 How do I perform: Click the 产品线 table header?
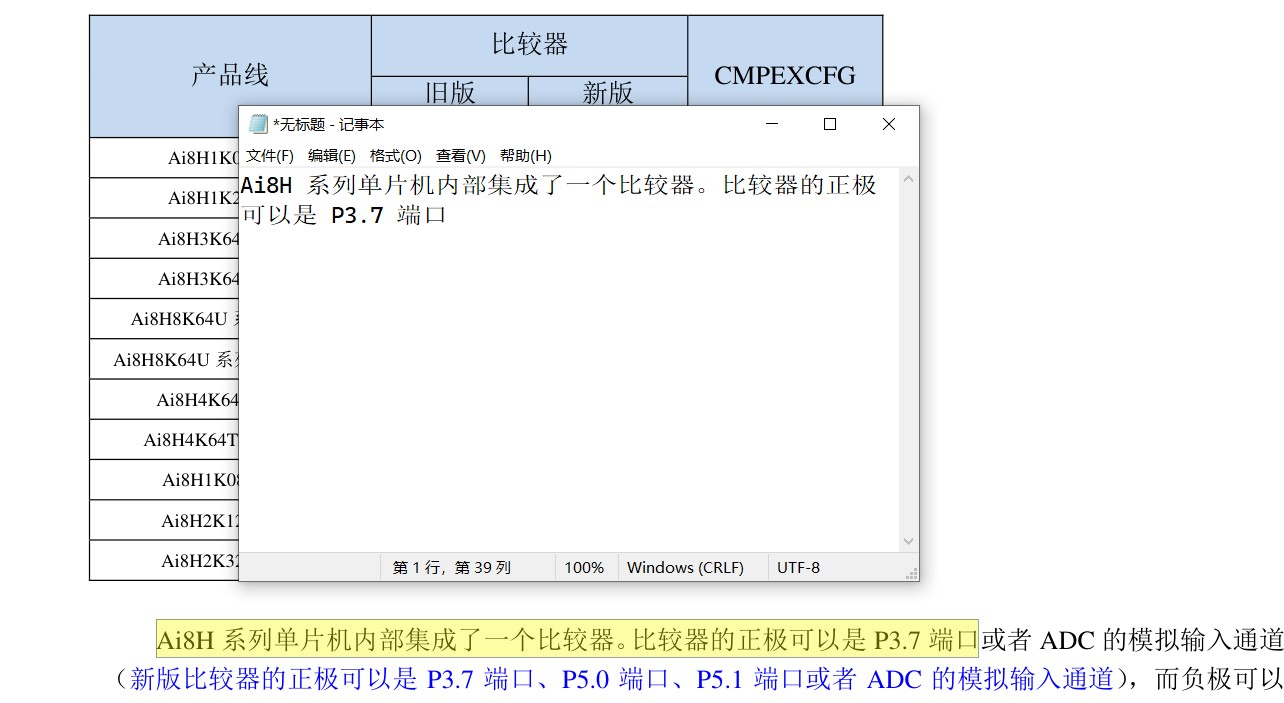(x=230, y=75)
